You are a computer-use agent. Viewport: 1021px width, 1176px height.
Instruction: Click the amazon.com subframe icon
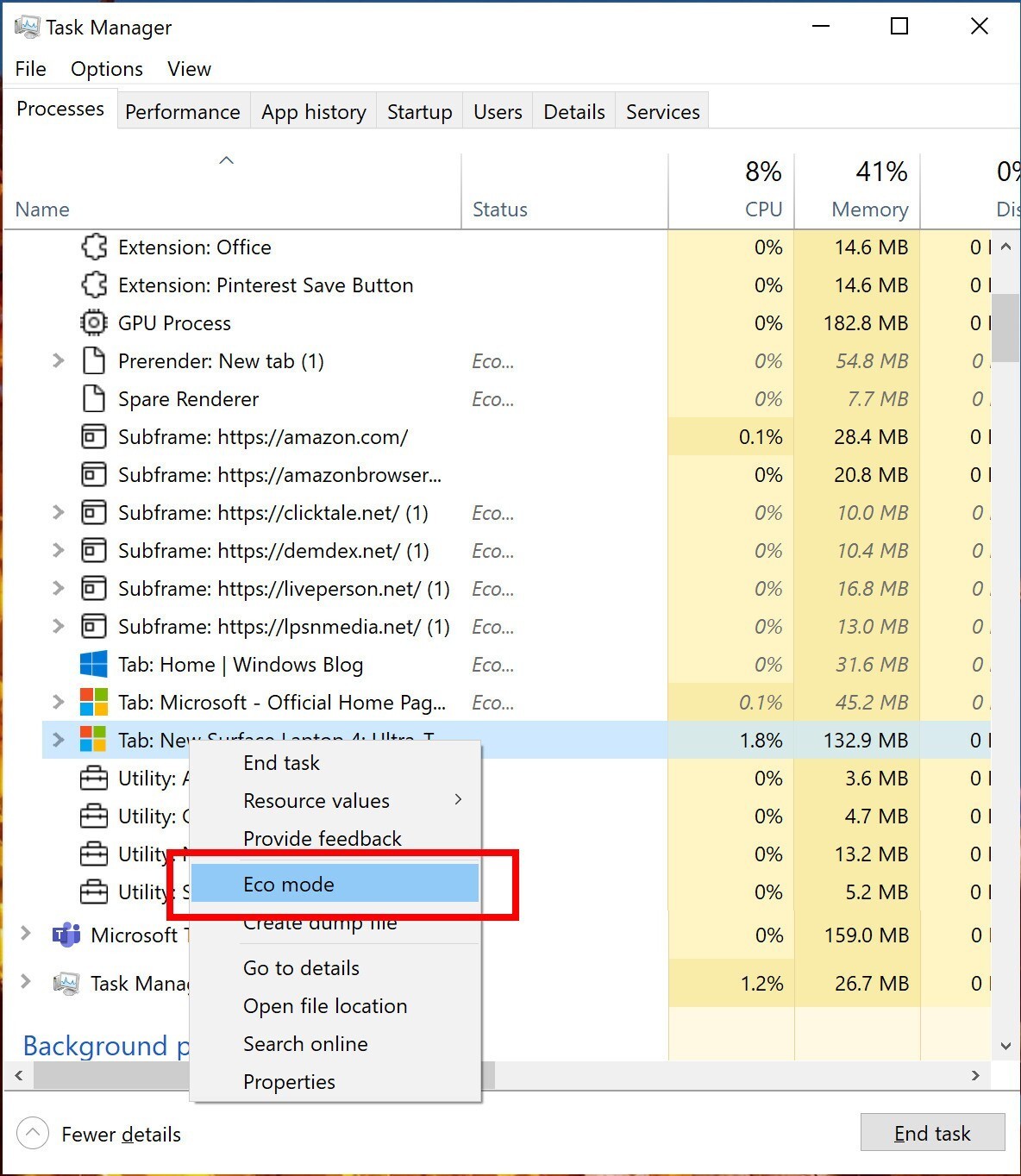[x=94, y=437]
